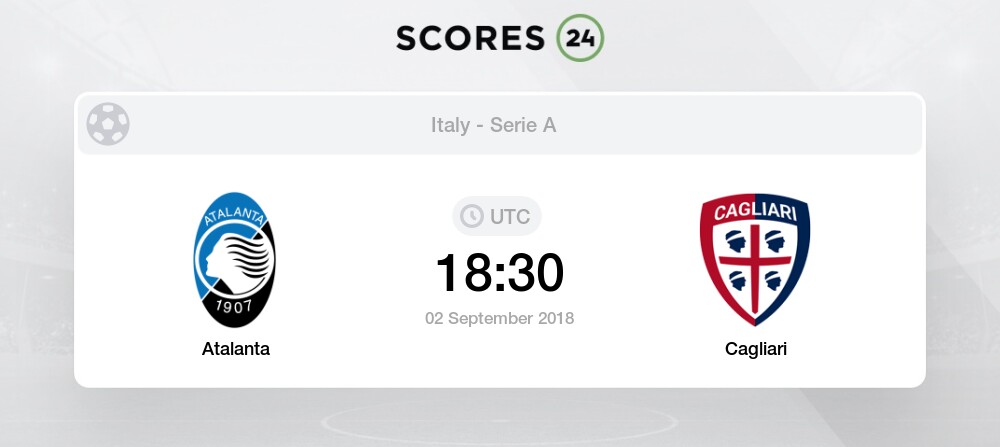Click the gray league header bar

[x=500, y=124]
